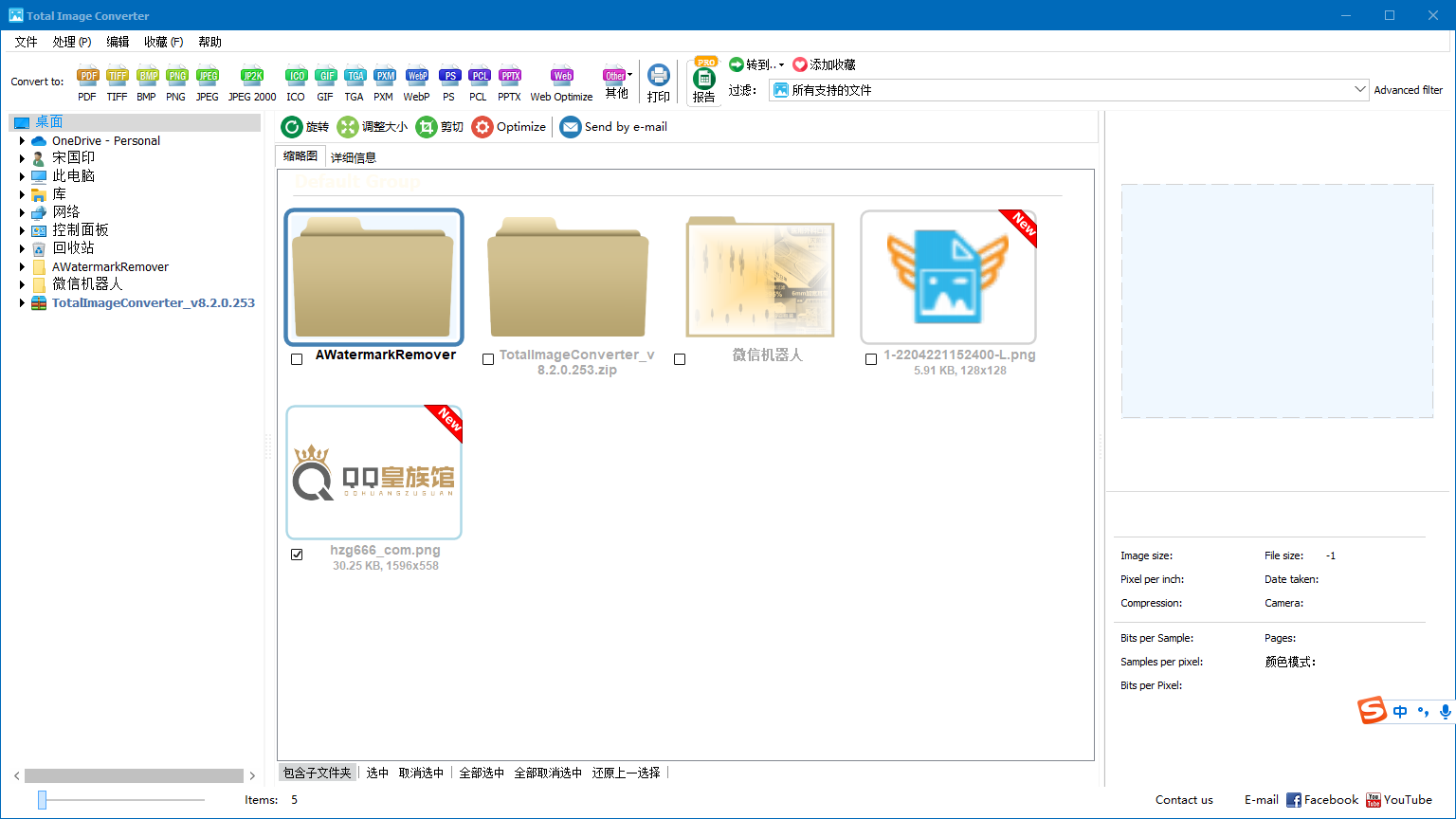Check the 微信机器人 folder checkbox

[x=680, y=359]
